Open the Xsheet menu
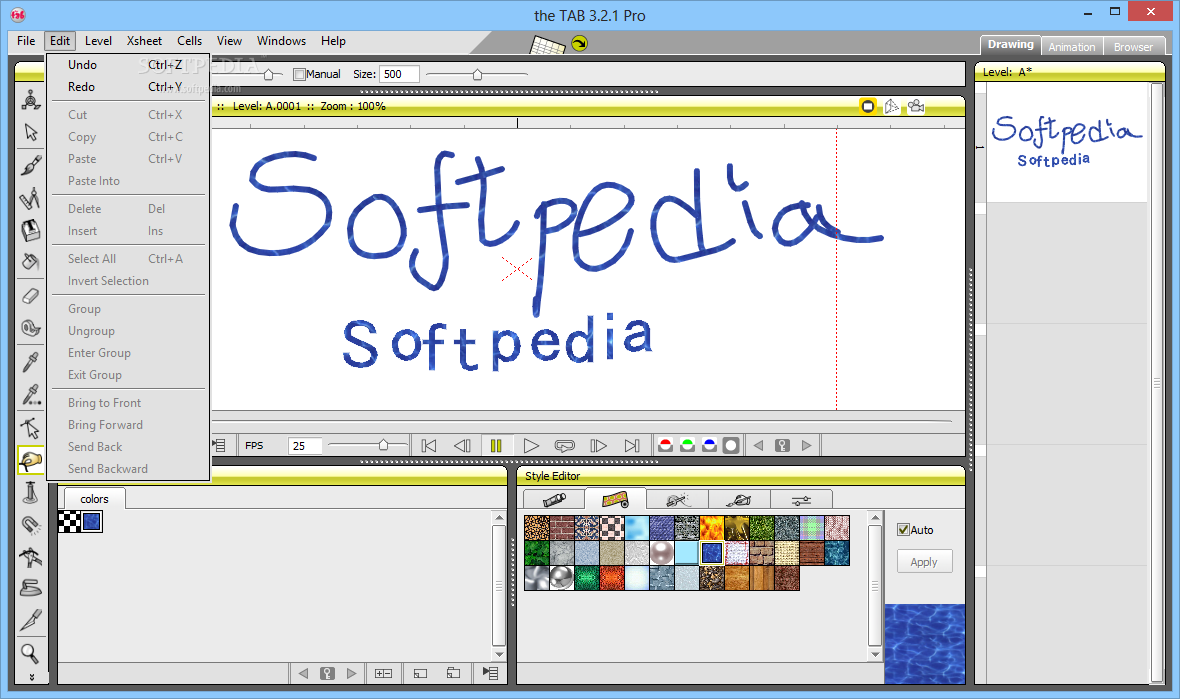 (x=144, y=41)
